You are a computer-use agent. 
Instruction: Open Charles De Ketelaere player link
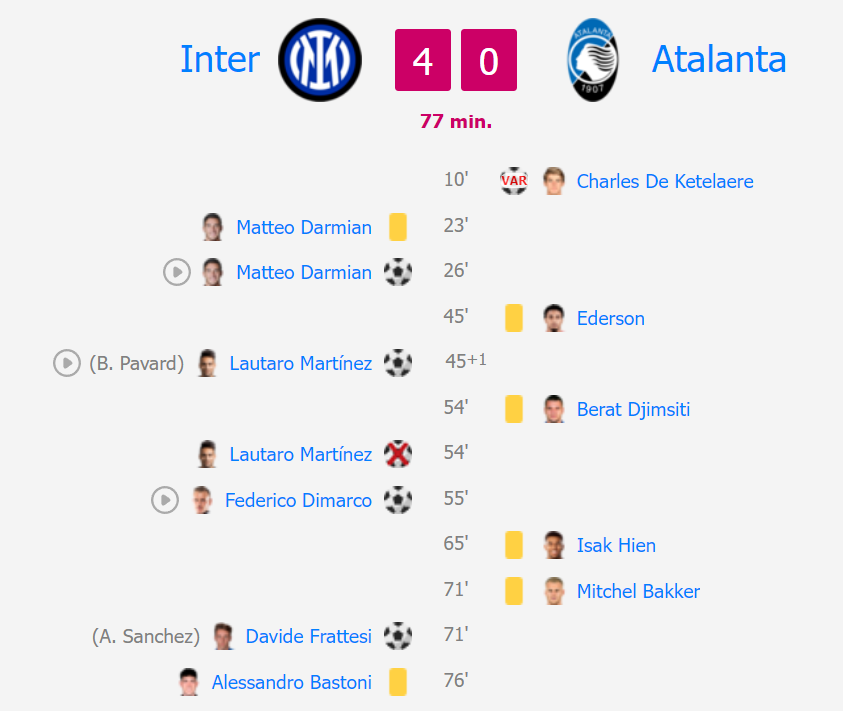point(665,181)
